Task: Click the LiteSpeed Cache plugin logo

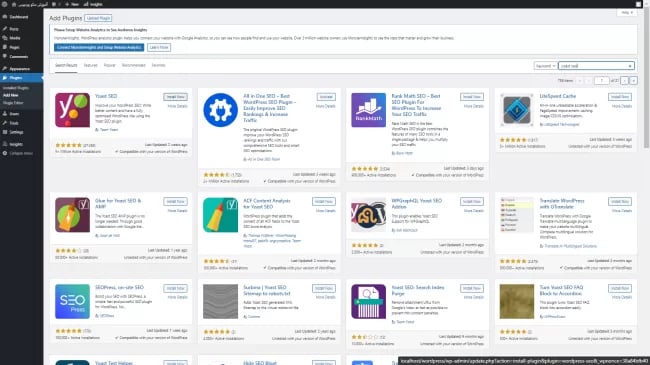Action: click(x=517, y=110)
